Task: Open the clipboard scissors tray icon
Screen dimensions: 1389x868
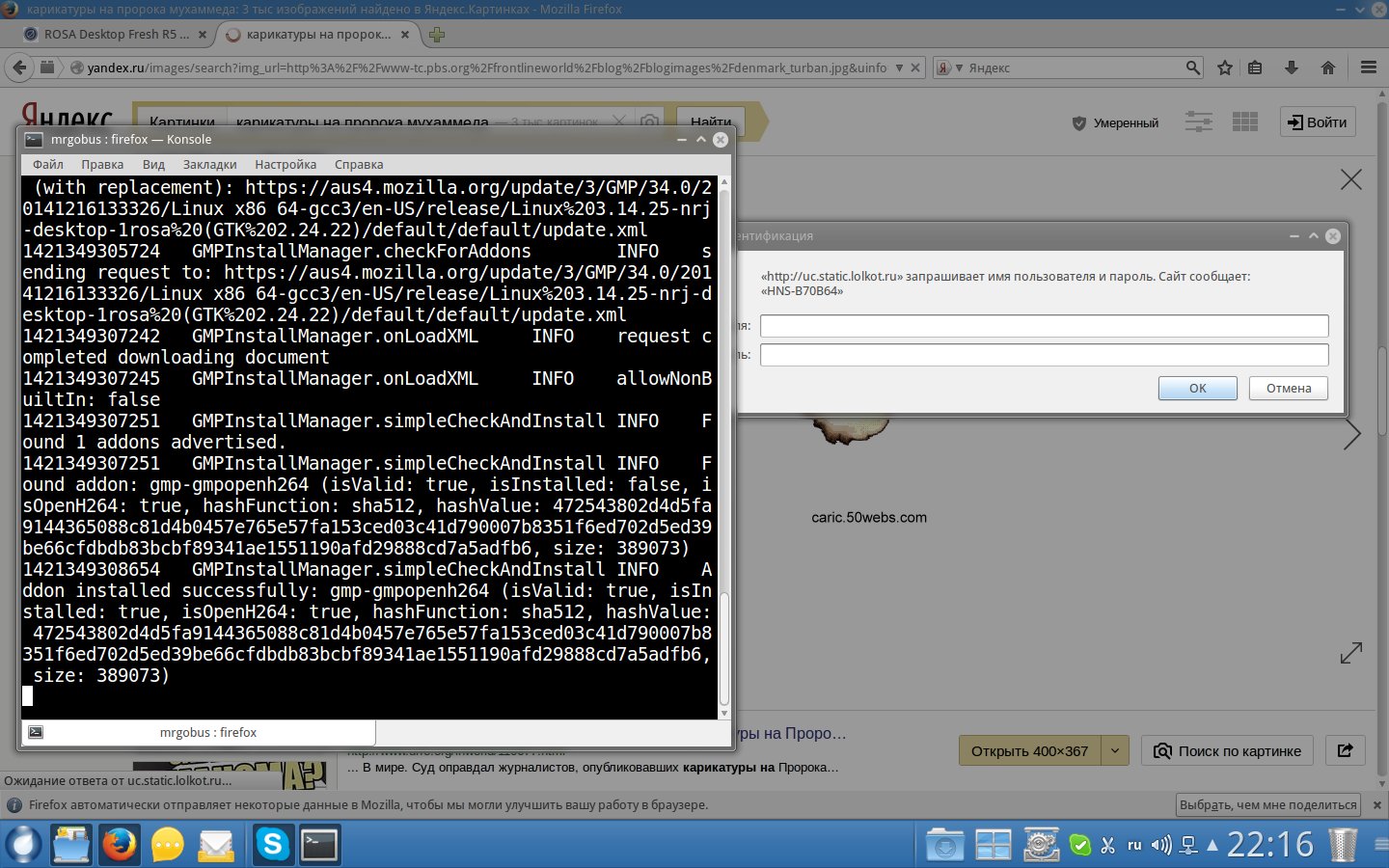Action: click(1107, 846)
